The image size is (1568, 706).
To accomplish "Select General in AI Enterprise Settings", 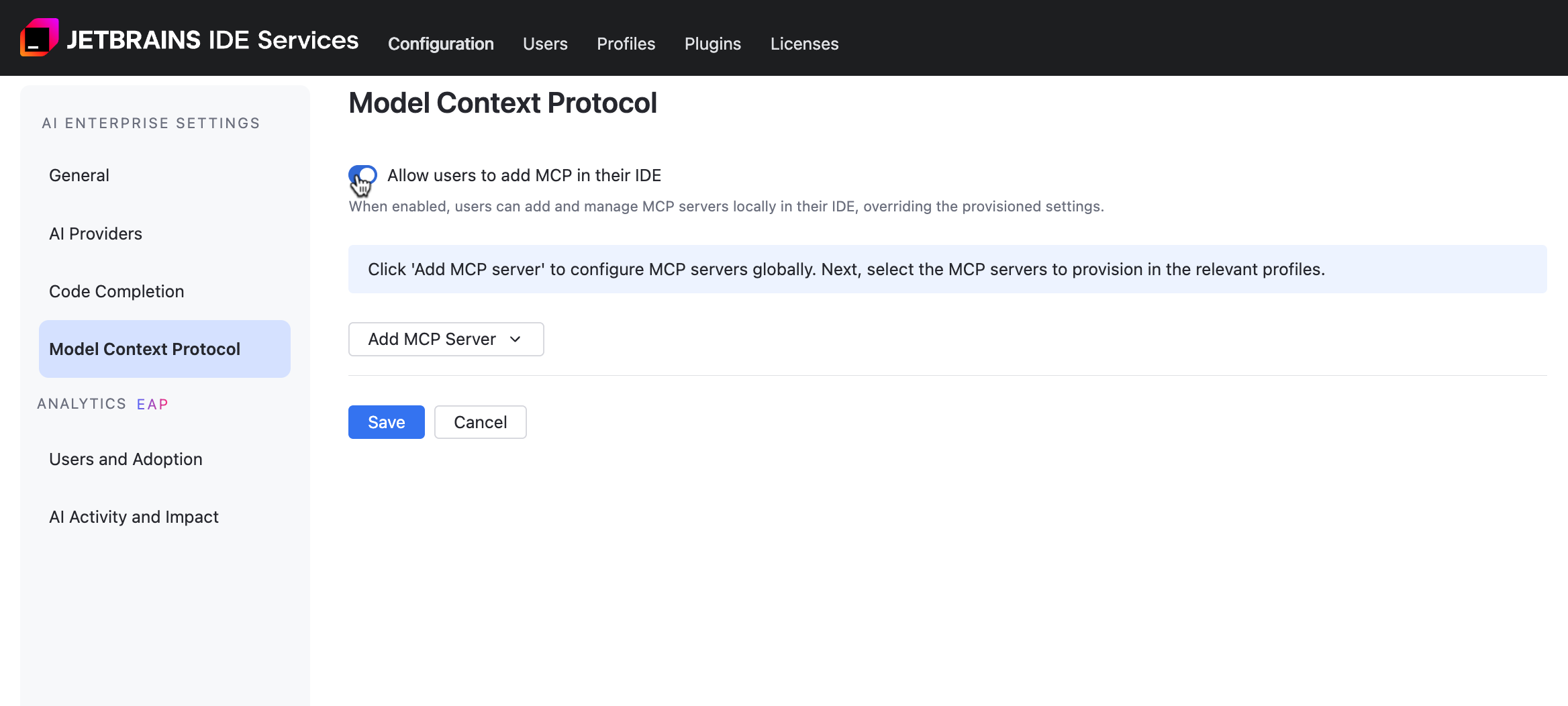I will 79,175.
